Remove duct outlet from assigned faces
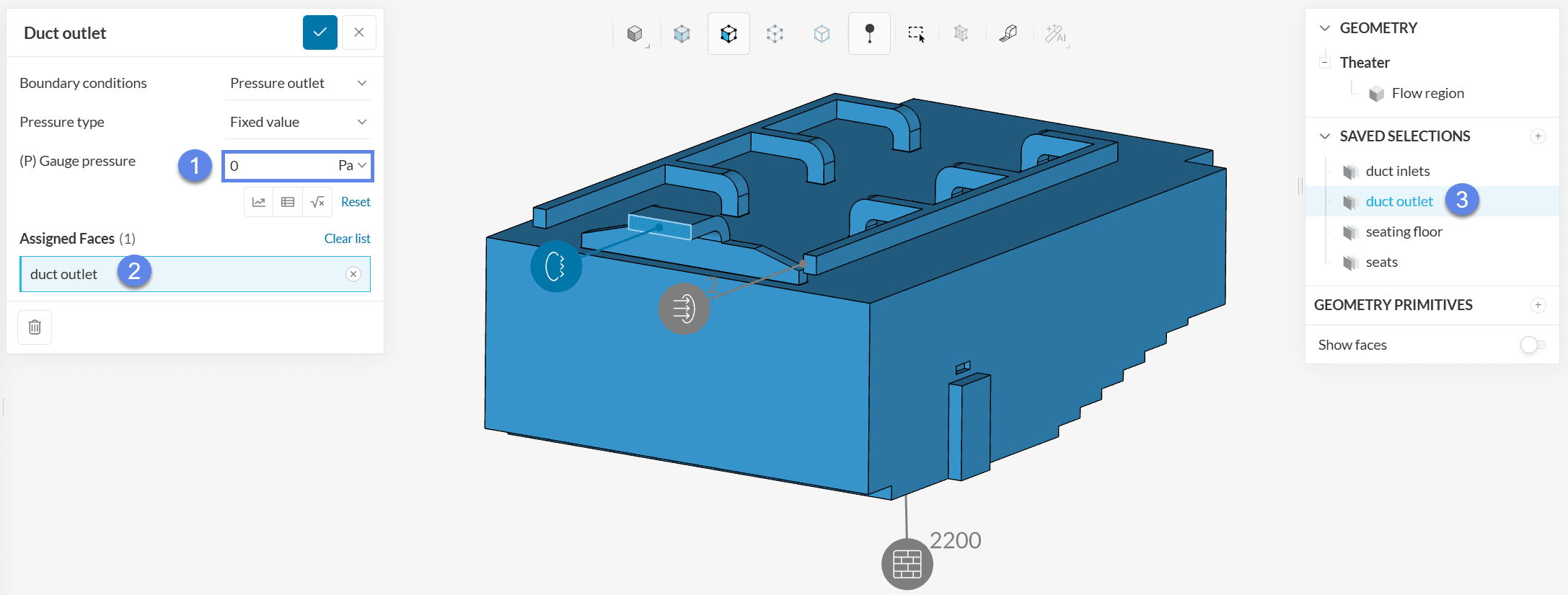This screenshot has width=1568, height=595. pyautogui.click(x=353, y=274)
